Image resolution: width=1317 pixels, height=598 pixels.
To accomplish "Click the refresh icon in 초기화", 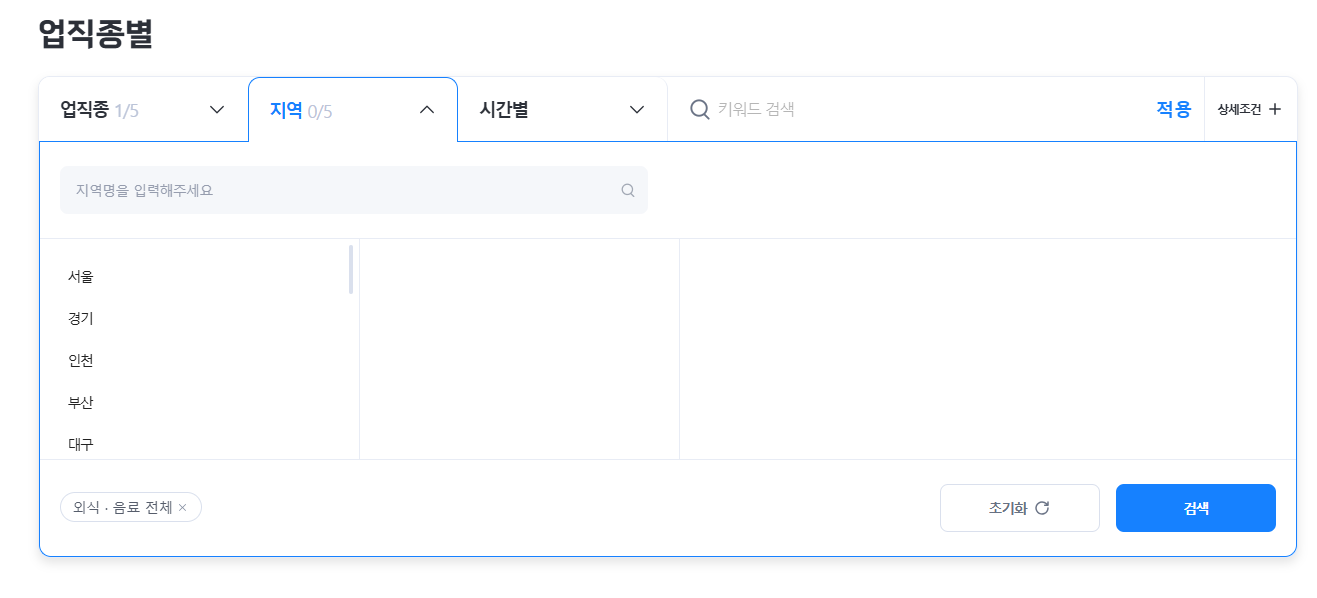I will 1042,508.
